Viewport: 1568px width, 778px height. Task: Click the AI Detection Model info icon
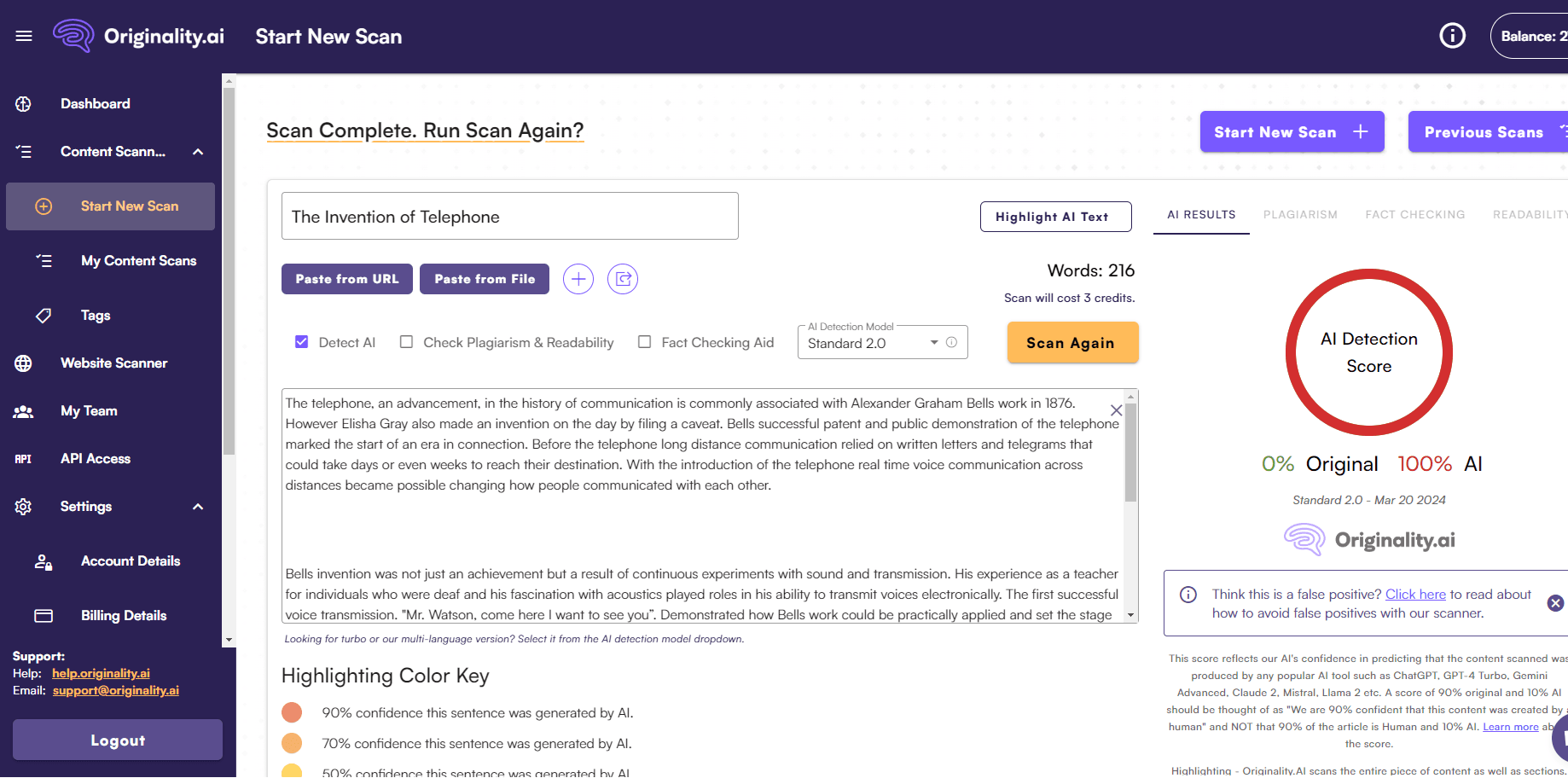pos(951,343)
